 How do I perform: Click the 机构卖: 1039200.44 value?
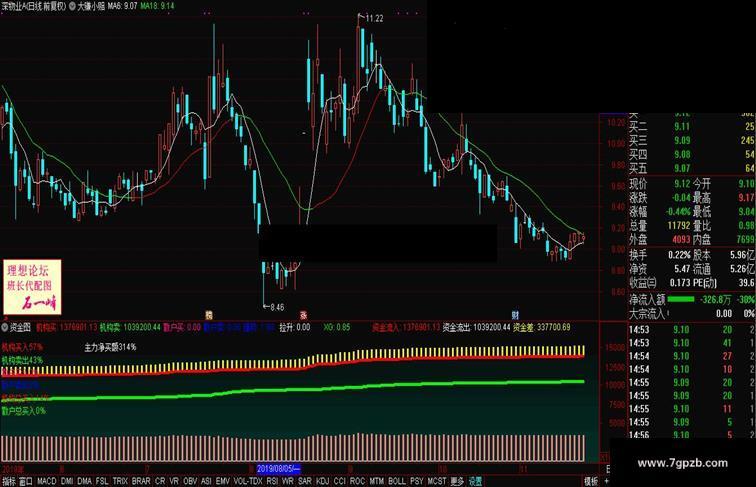130,327
